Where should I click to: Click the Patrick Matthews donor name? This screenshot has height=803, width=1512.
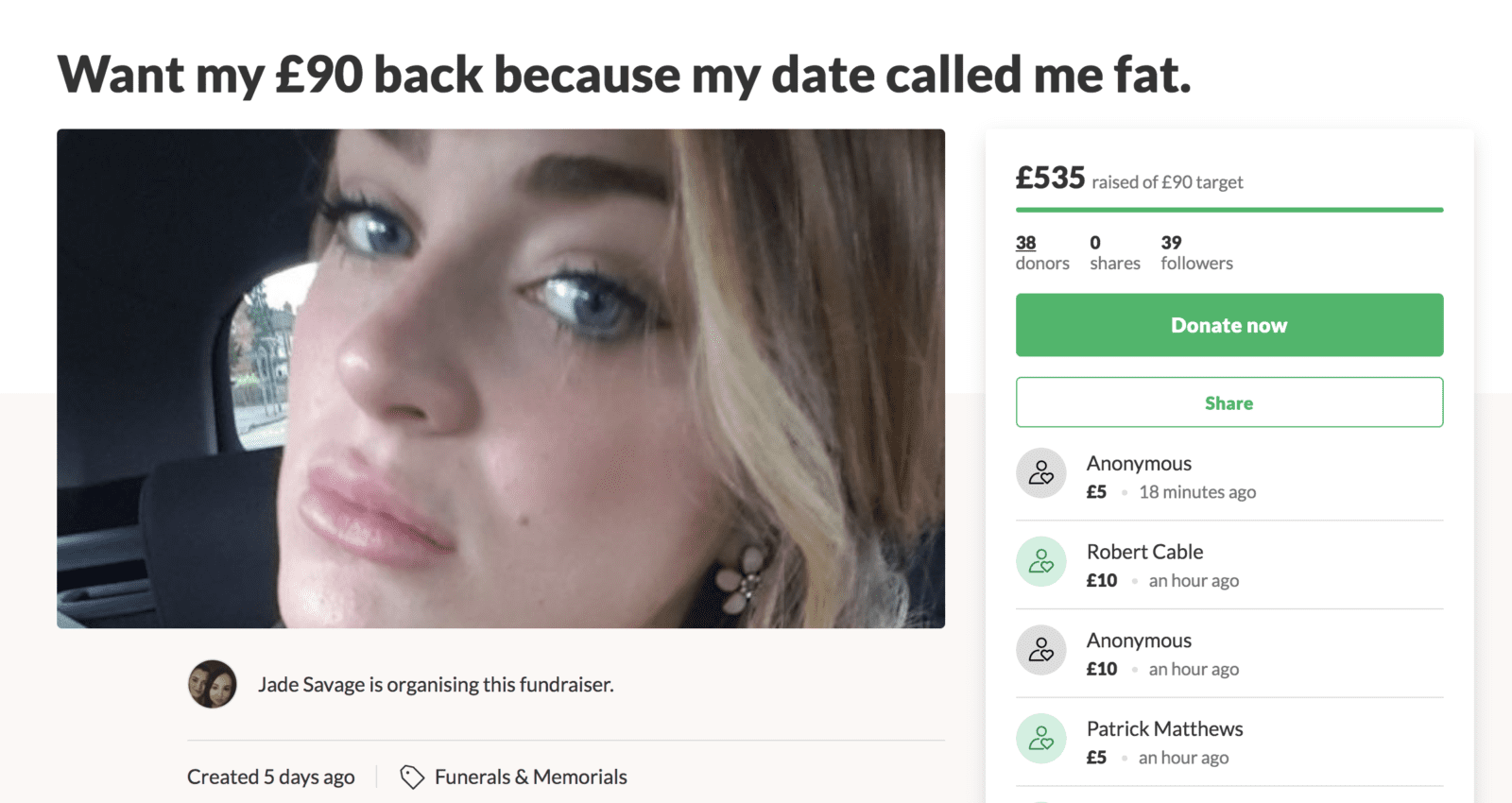(x=1164, y=728)
